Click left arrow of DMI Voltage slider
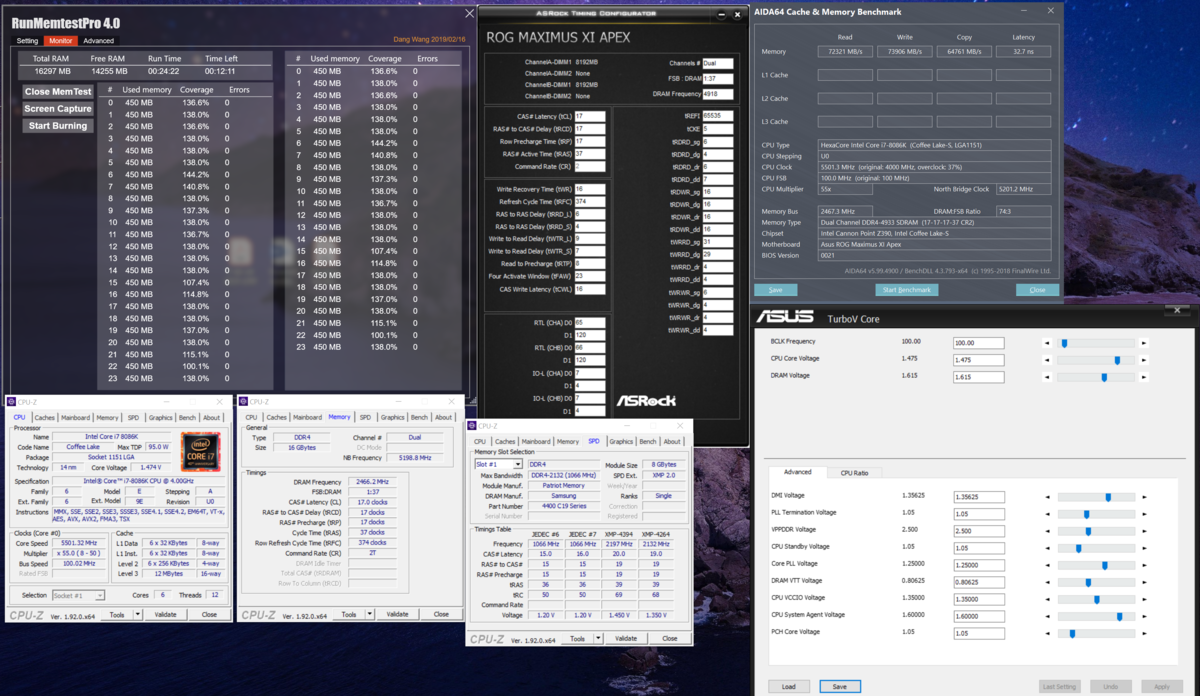The height and width of the screenshot is (696, 1200). point(1048,497)
